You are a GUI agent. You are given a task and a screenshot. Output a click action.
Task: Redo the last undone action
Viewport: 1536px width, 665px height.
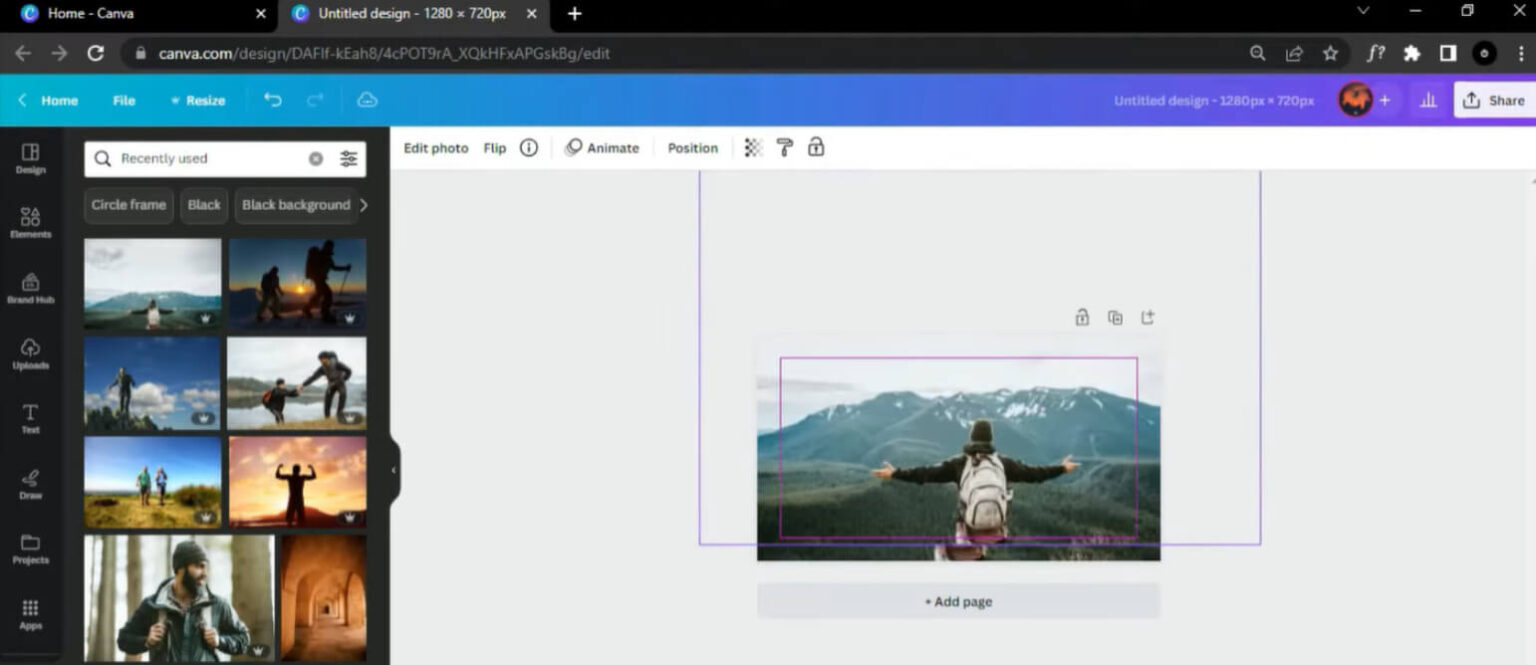[x=315, y=100]
